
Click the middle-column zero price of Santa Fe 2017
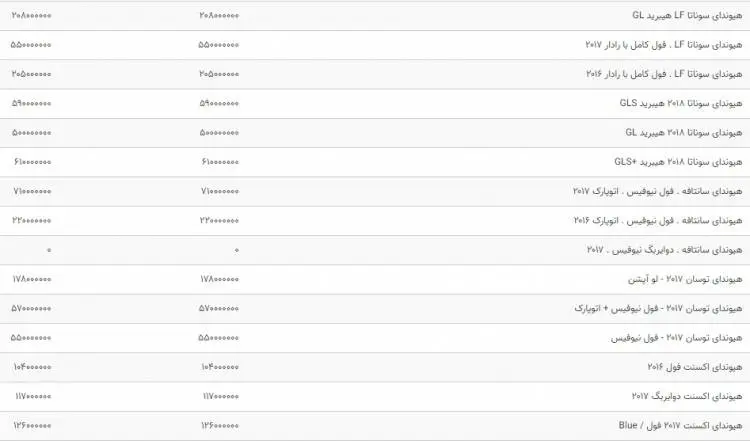point(236,250)
